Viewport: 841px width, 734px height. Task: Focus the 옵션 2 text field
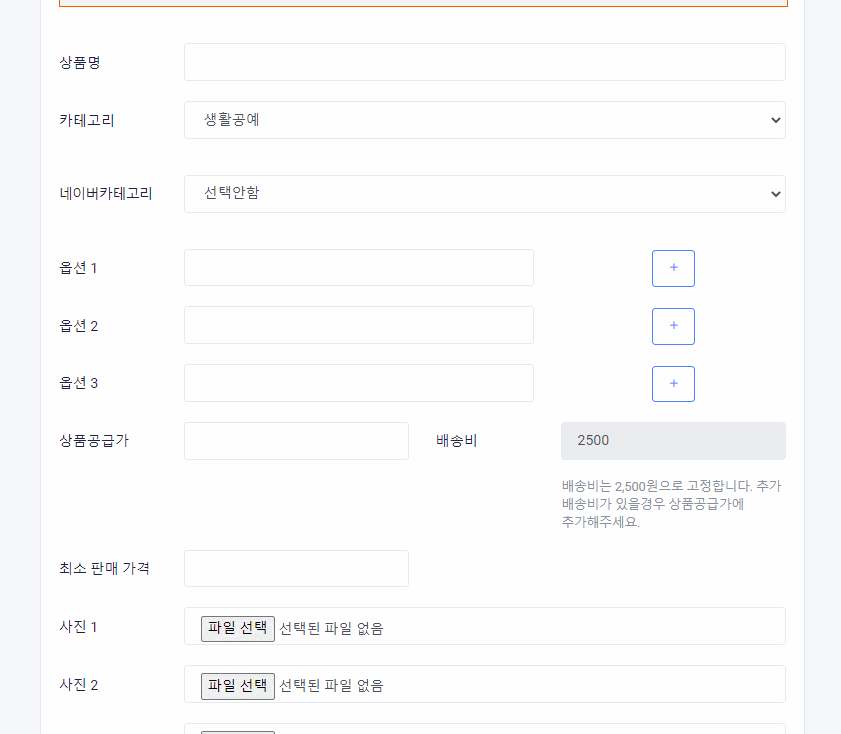tap(358, 325)
